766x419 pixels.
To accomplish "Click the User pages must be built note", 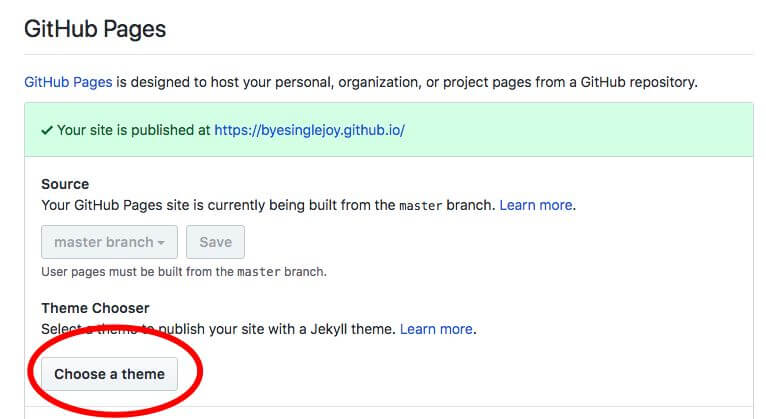I will coord(184,271).
